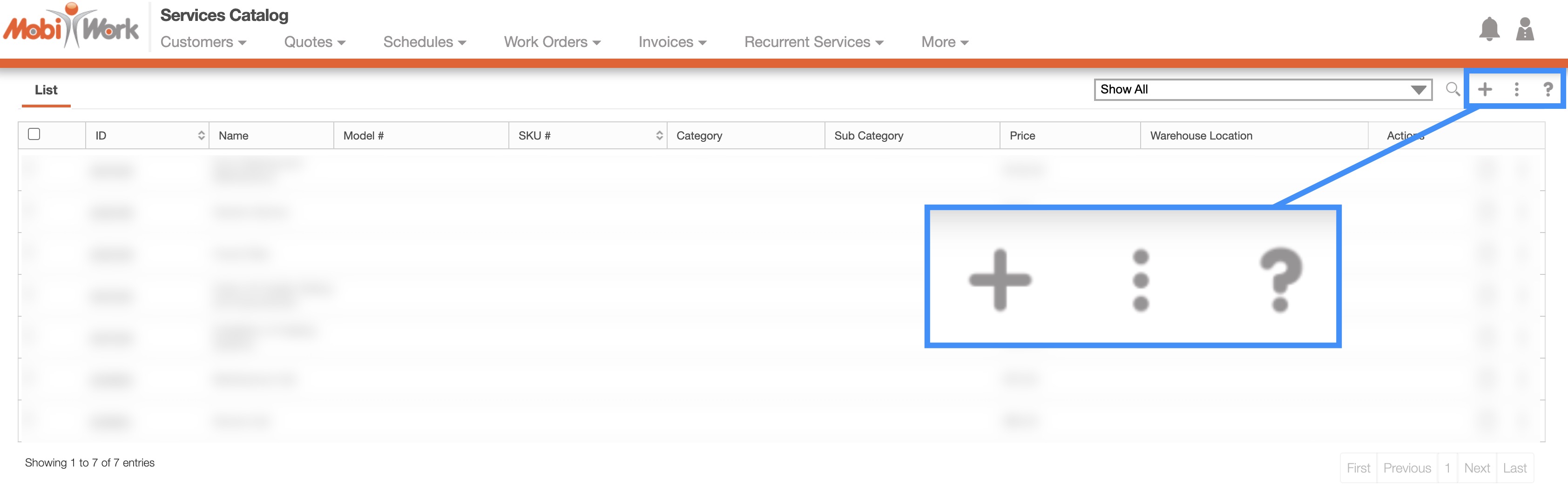This screenshot has width=1568, height=493.
Task: Click the magnifying glass search icon
Action: coord(1453,89)
